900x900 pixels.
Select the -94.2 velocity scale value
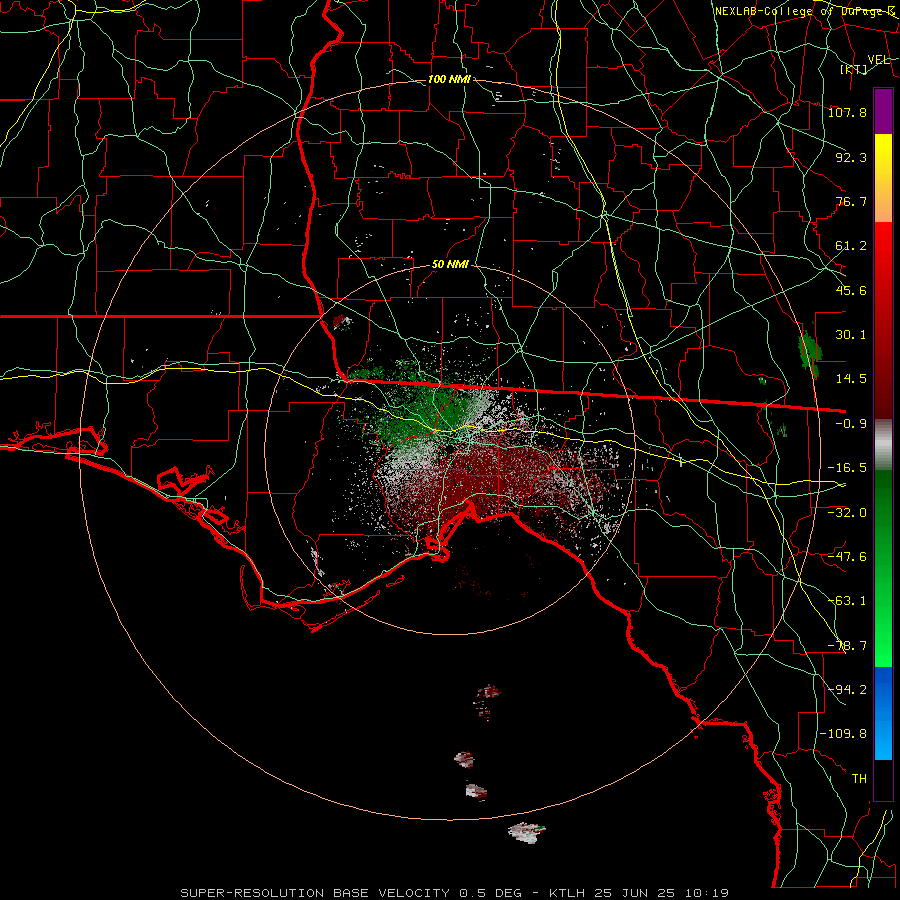[847, 690]
